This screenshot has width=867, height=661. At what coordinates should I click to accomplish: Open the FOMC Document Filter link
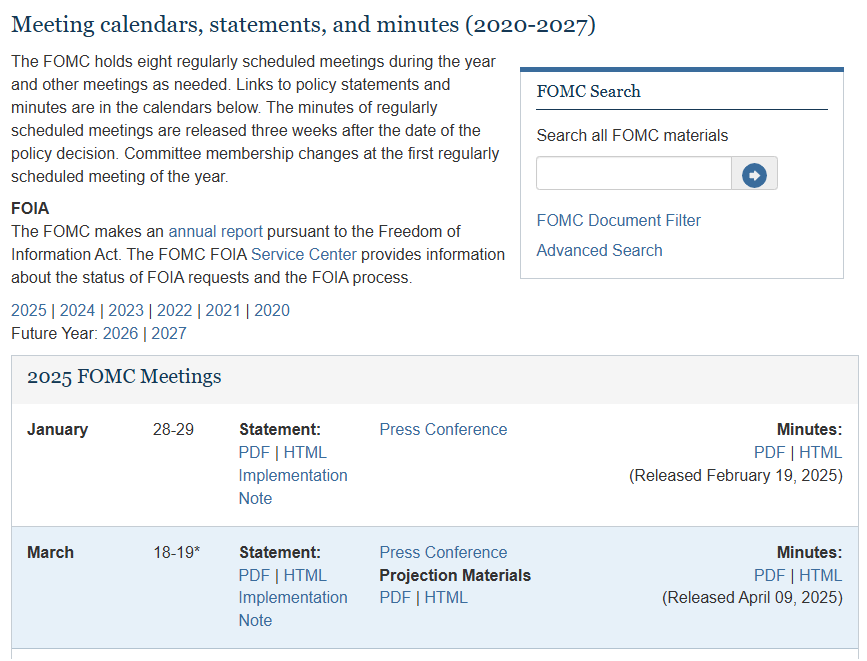[x=618, y=220]
